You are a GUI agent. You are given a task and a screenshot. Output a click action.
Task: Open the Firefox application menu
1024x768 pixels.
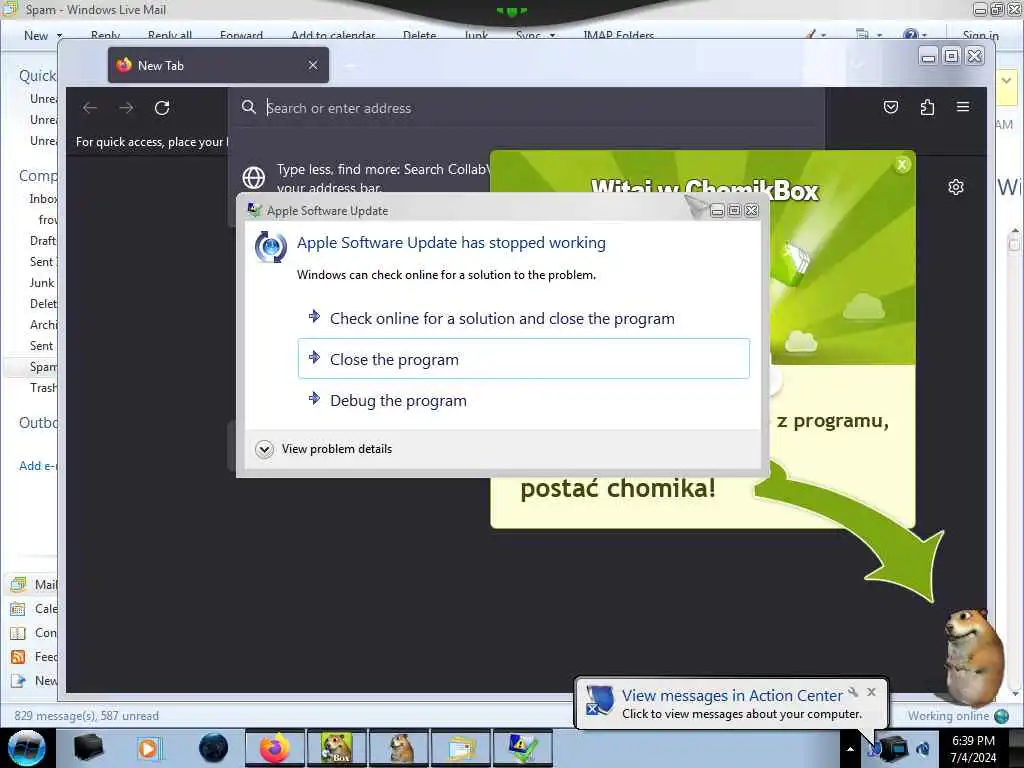(x=963, y=107)
